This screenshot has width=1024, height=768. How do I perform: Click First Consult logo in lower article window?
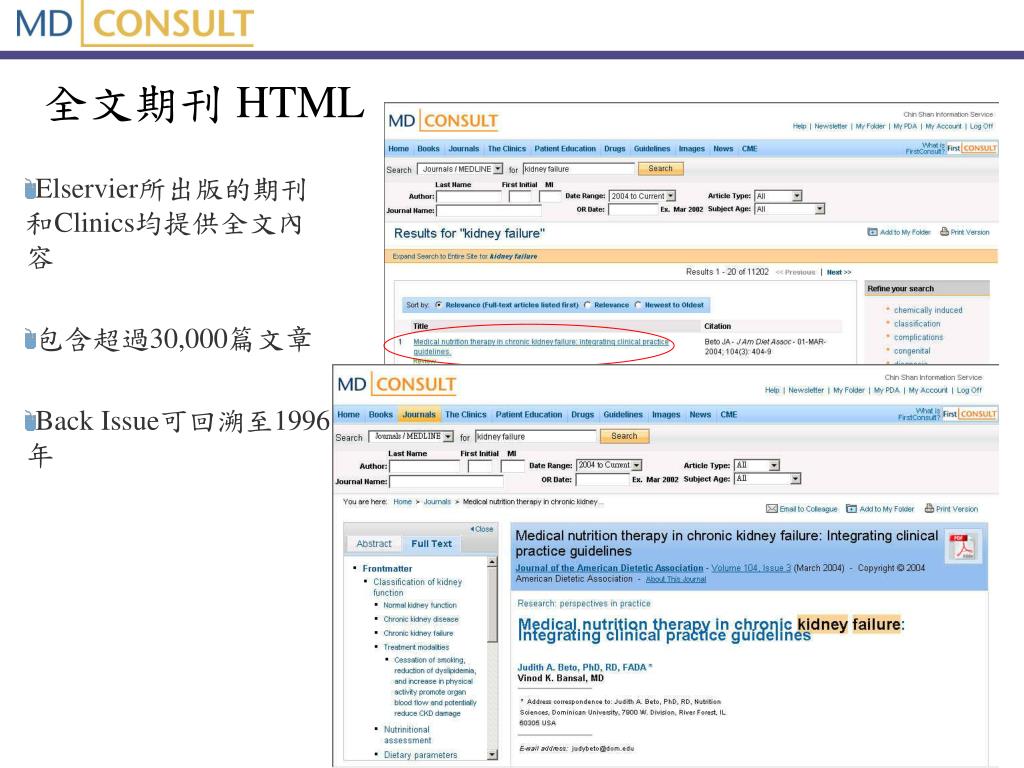point(969,414)
